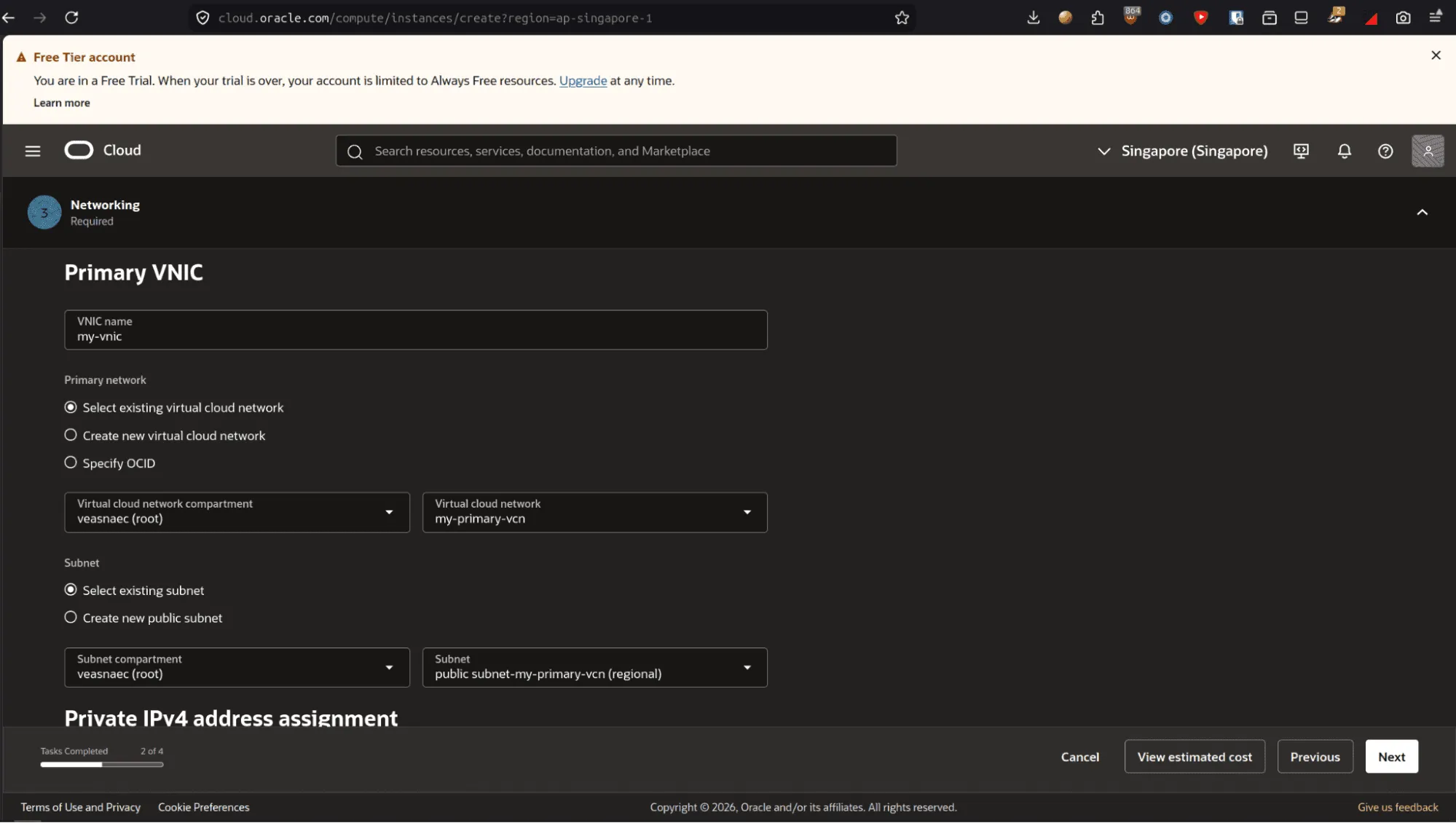
Task: Click the extension icon with badge 2
Action: pyautogui.click(x=1336, y=16)
